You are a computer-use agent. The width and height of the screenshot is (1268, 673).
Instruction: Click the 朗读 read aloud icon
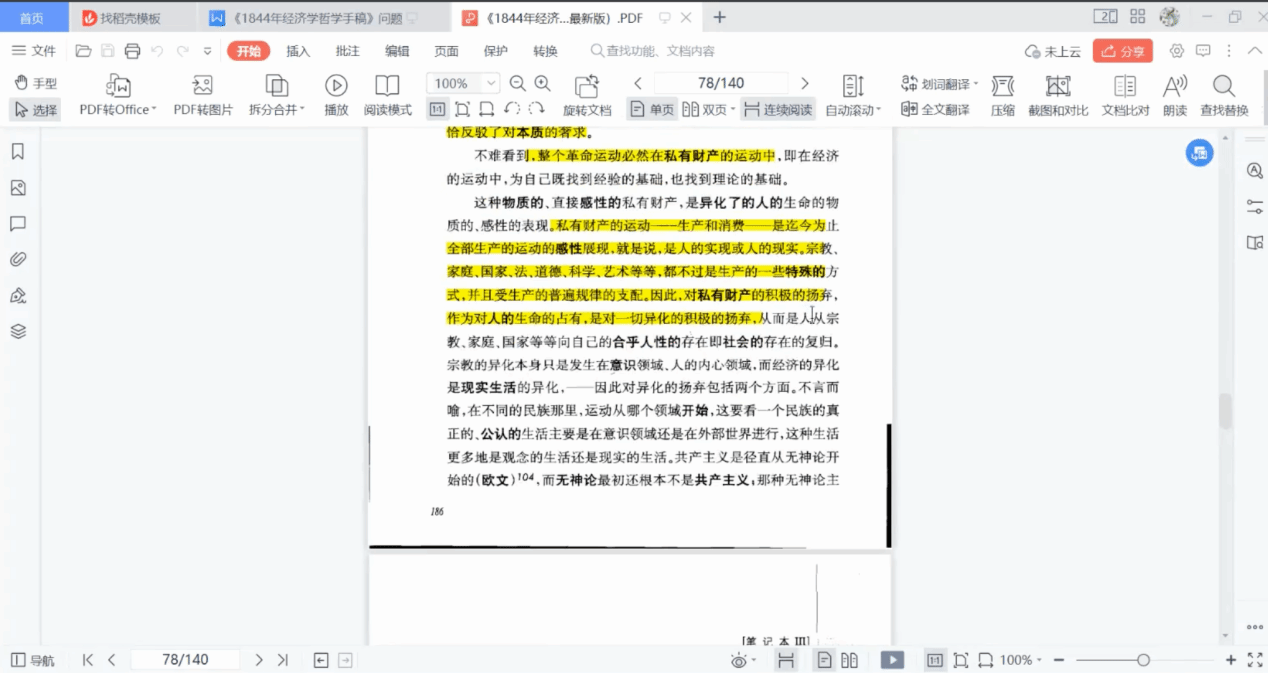[x=1175, y=86]
